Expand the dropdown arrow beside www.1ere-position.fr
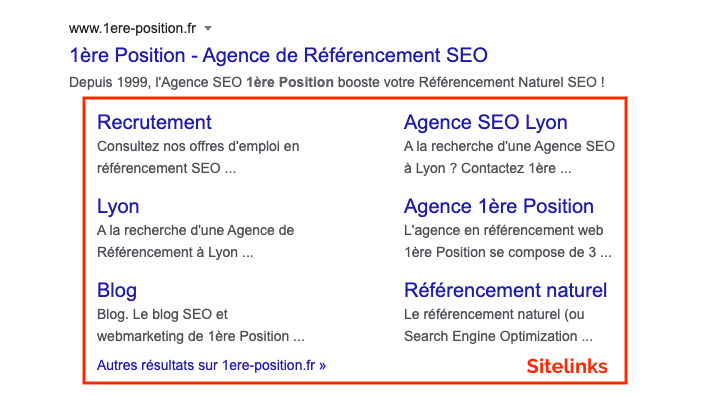This screenshot has height=396, width=713. pyautogui.click(x=208, y=29)
